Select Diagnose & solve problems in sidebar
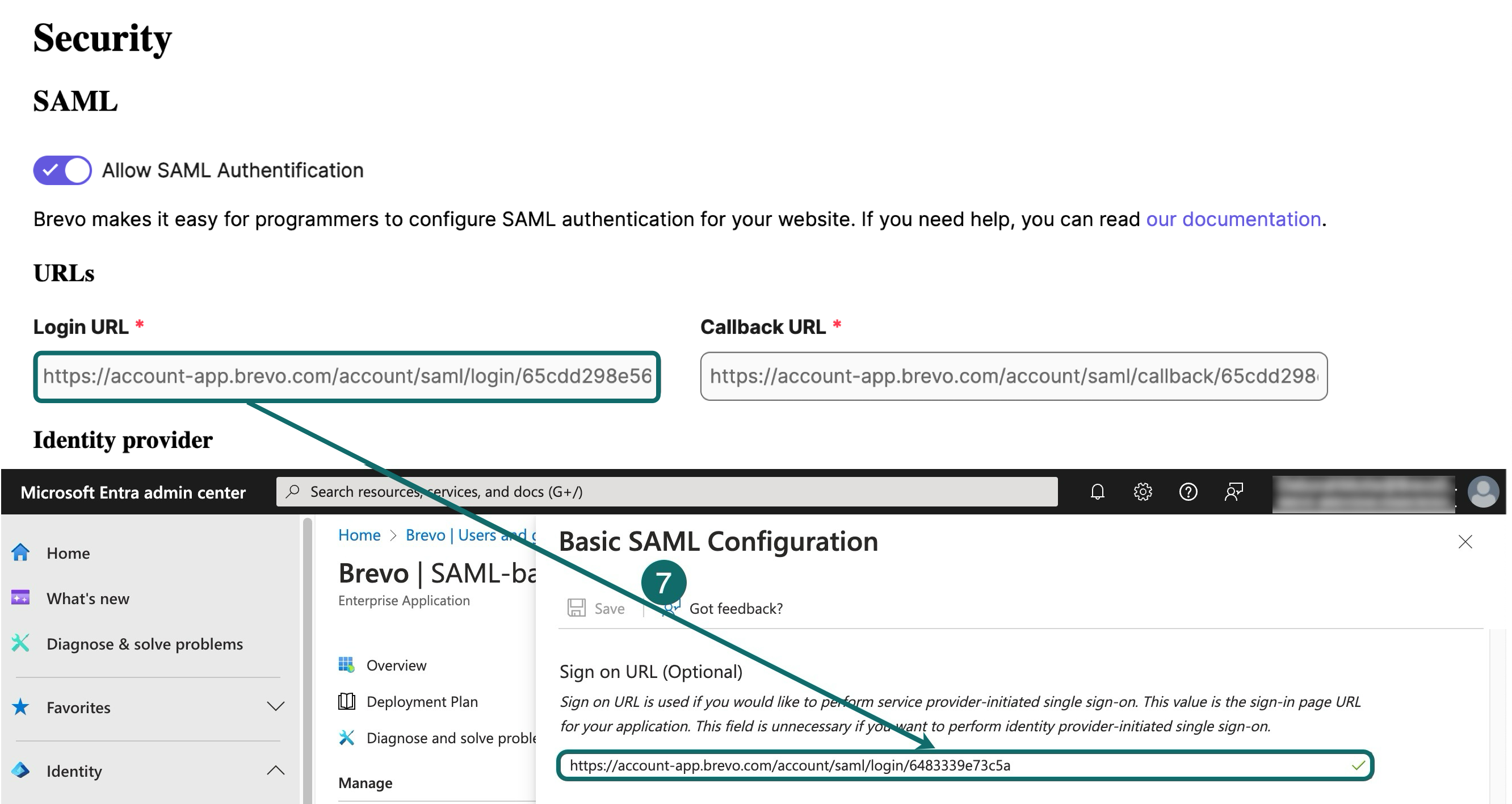The width and height of the screenshot is (1512, 804). [144, 644]
